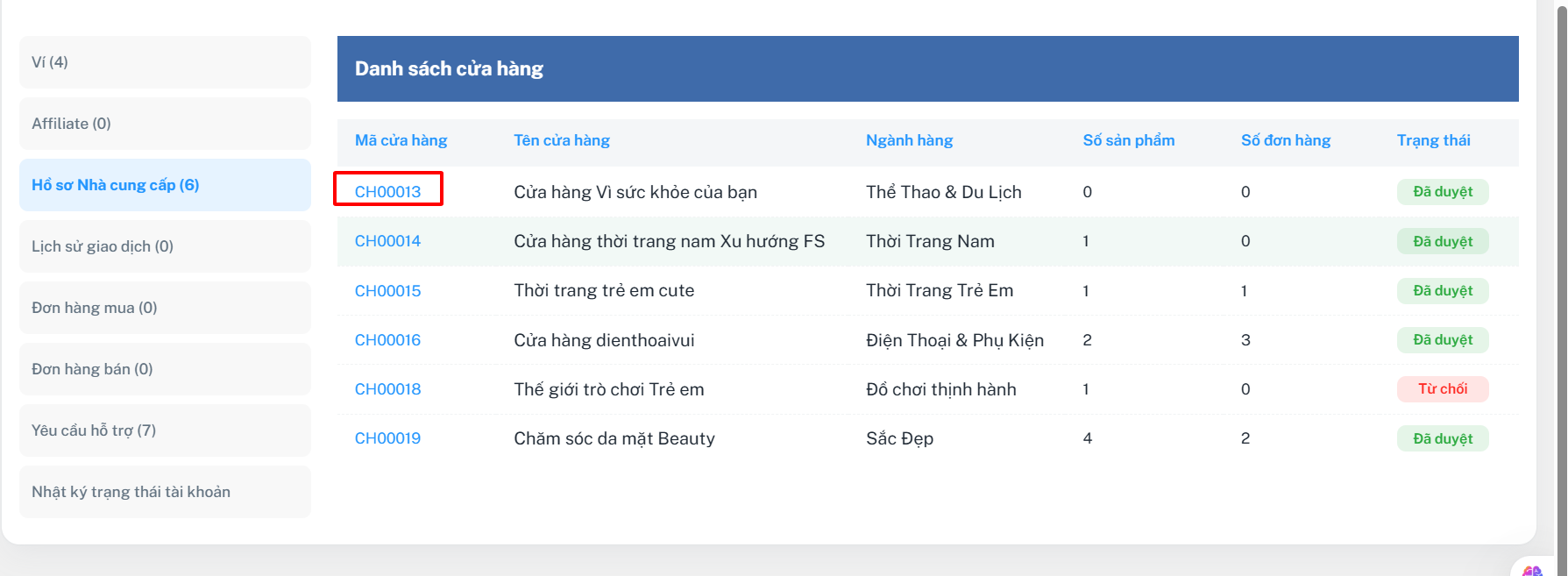Click the floating widget icon bottom corner
Viewport: 1568px width, 576px height.
[1532, 570]
